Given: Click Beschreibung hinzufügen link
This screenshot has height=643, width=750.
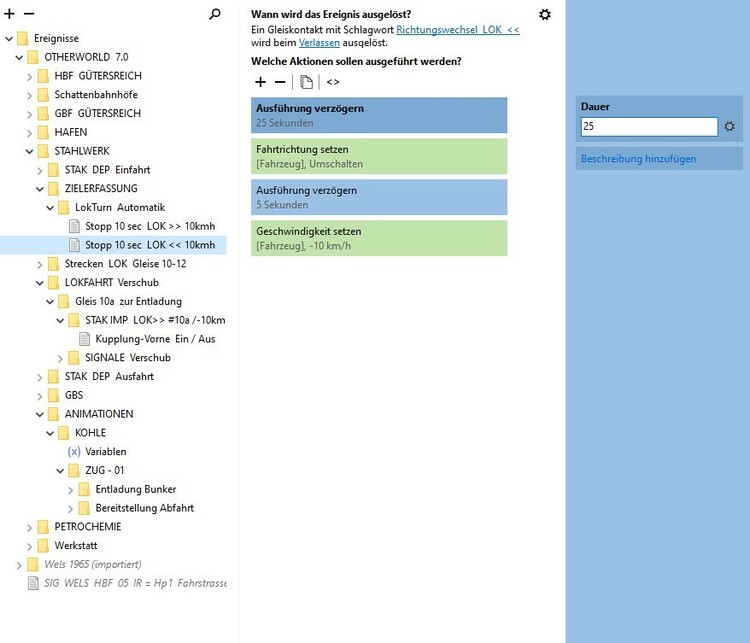Looking at the screenshot, I should point(638,159).
